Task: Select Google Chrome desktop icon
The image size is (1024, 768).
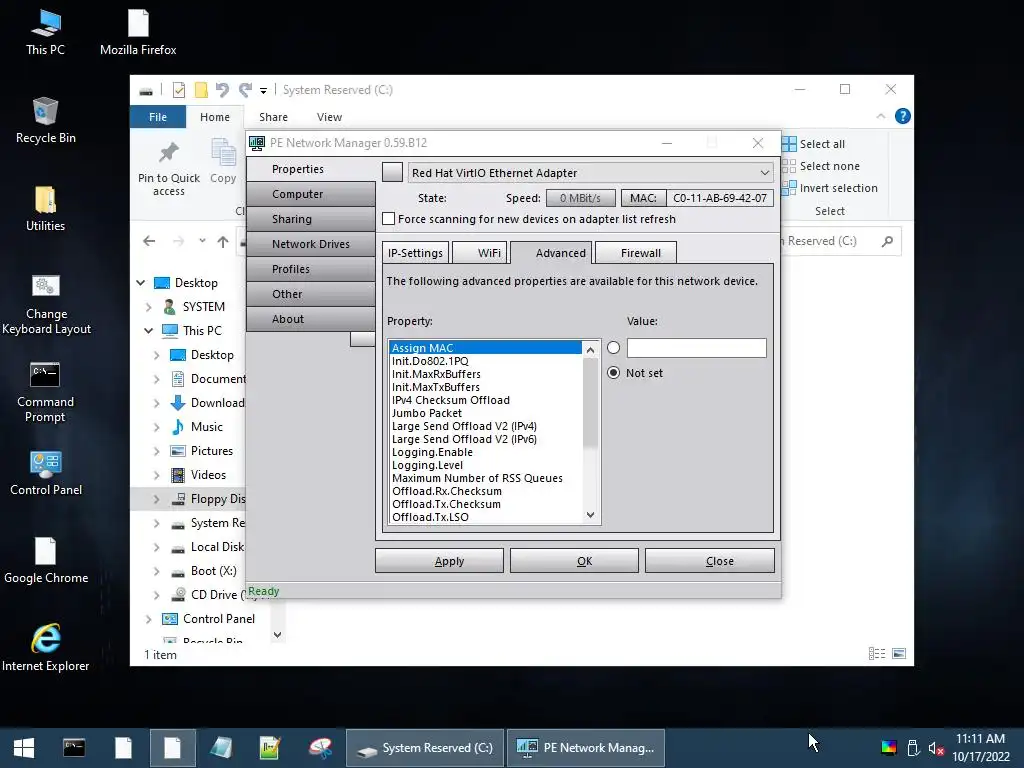Action: [46, 560]
